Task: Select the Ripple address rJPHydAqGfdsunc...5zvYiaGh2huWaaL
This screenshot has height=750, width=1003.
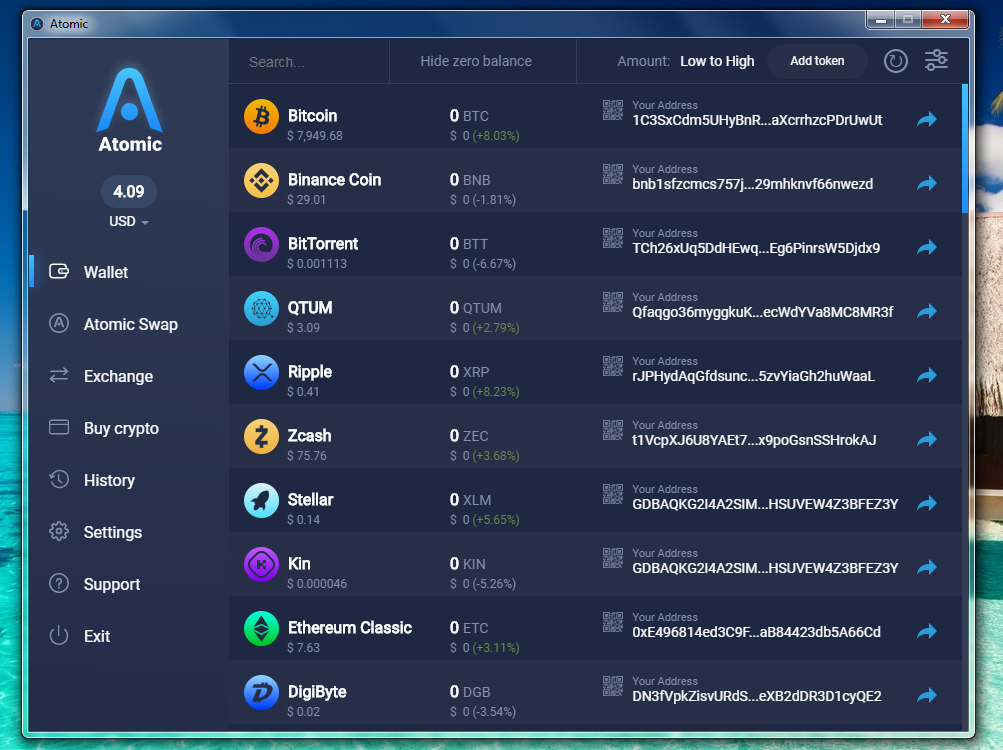Action: pyautogui.click(x=754, y=376)
